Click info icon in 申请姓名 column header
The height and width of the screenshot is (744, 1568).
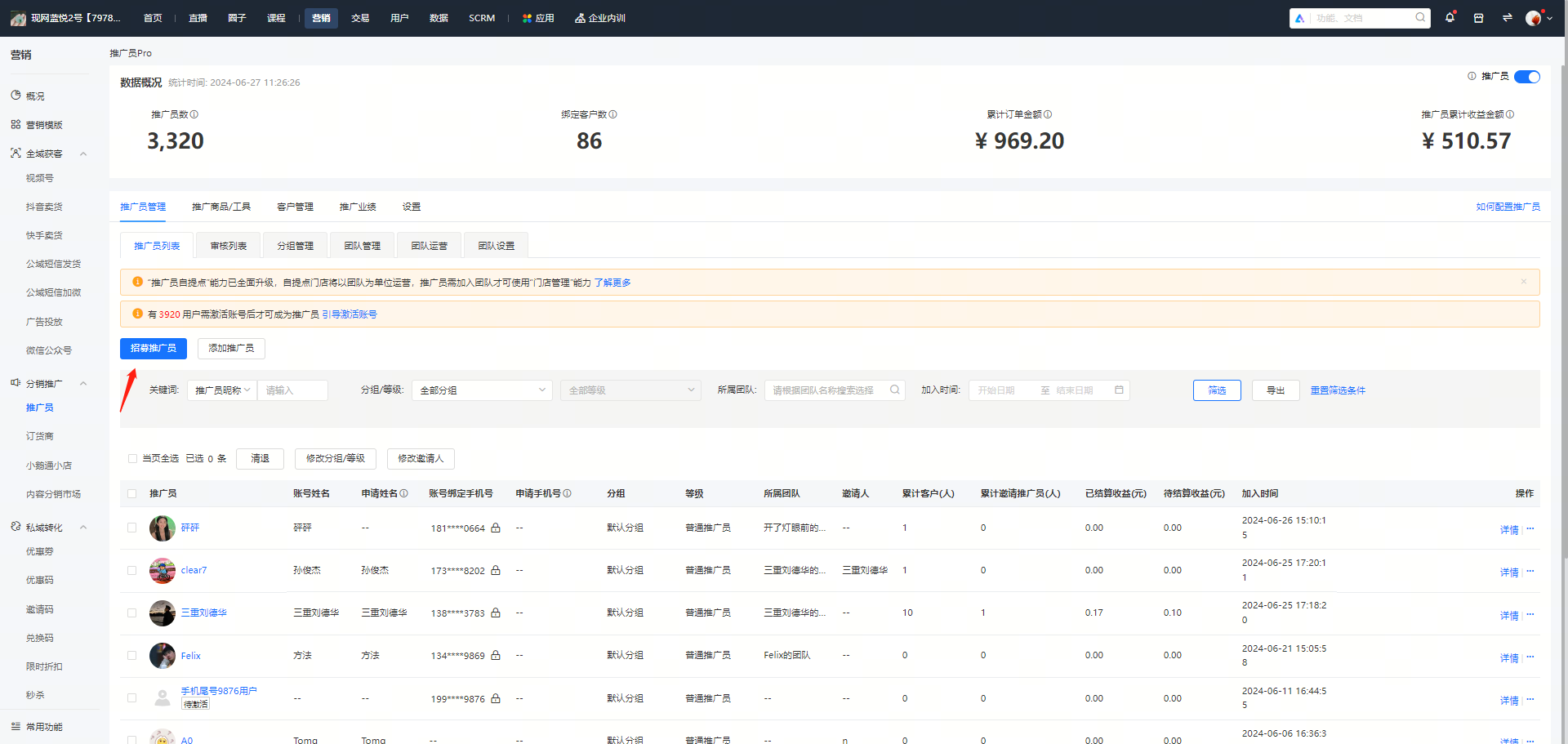coord(404,493)
